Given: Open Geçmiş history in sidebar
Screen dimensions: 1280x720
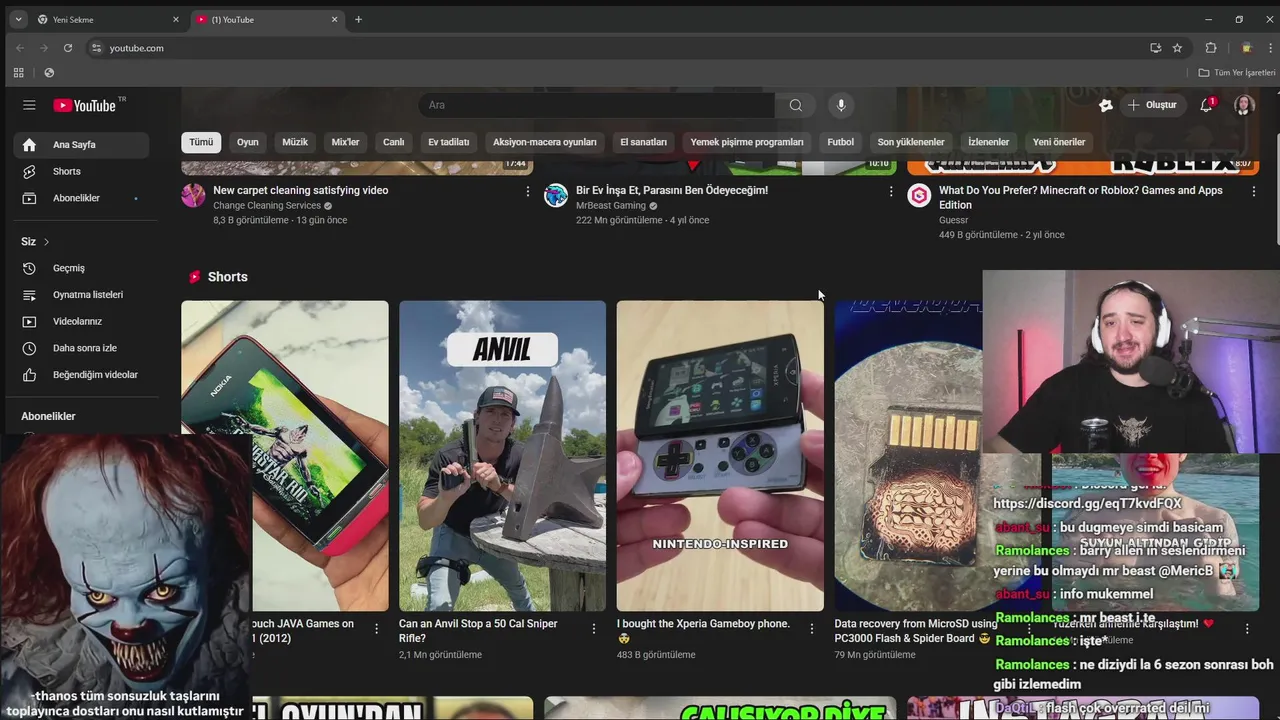Looking at the screenshot, I should [x=81, y=268].
